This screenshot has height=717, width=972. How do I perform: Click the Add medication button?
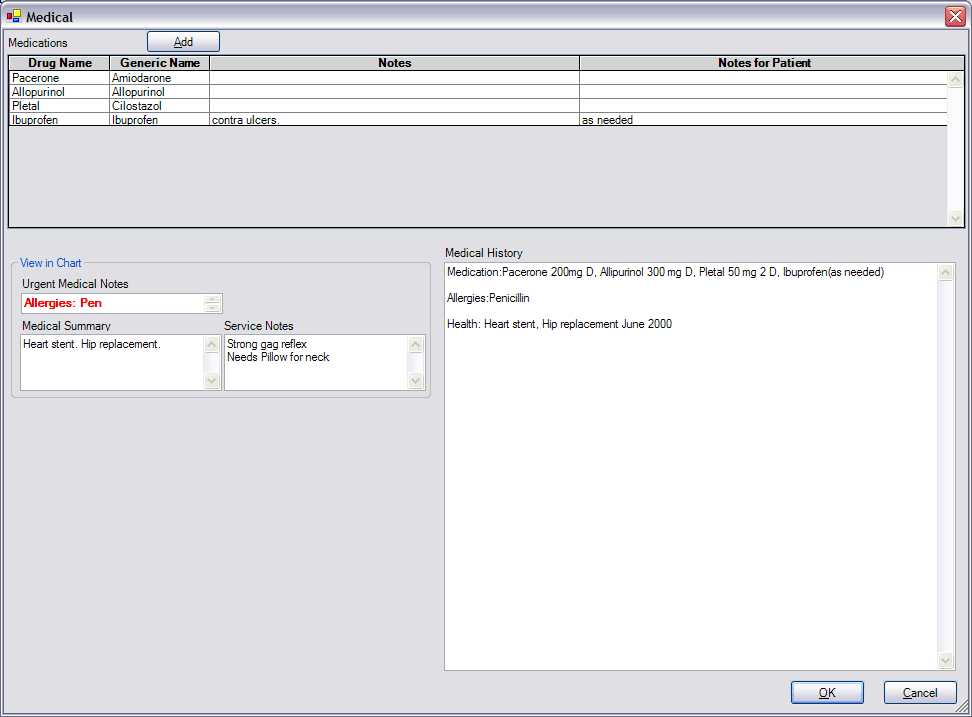(183, 42)
